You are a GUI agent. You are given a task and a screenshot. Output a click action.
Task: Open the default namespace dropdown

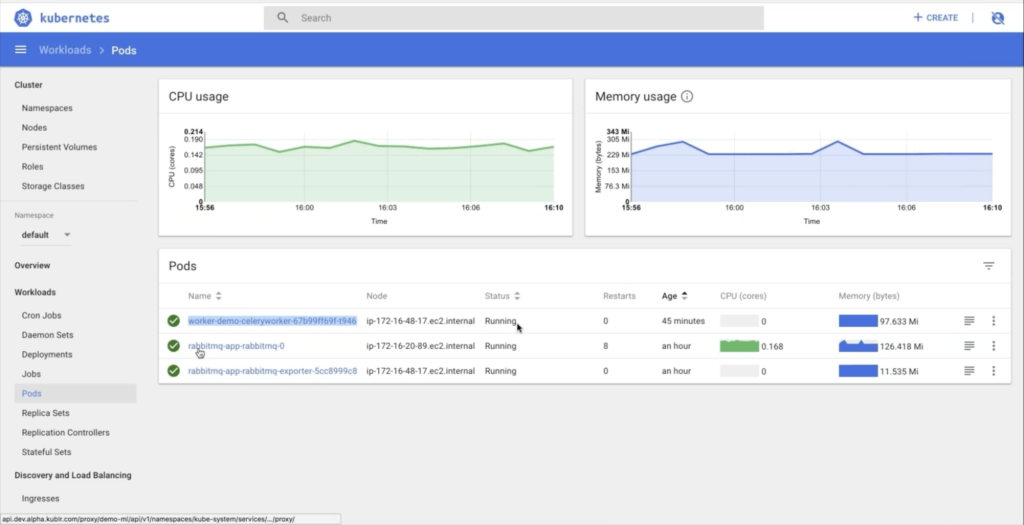click(x=46, y=234)
